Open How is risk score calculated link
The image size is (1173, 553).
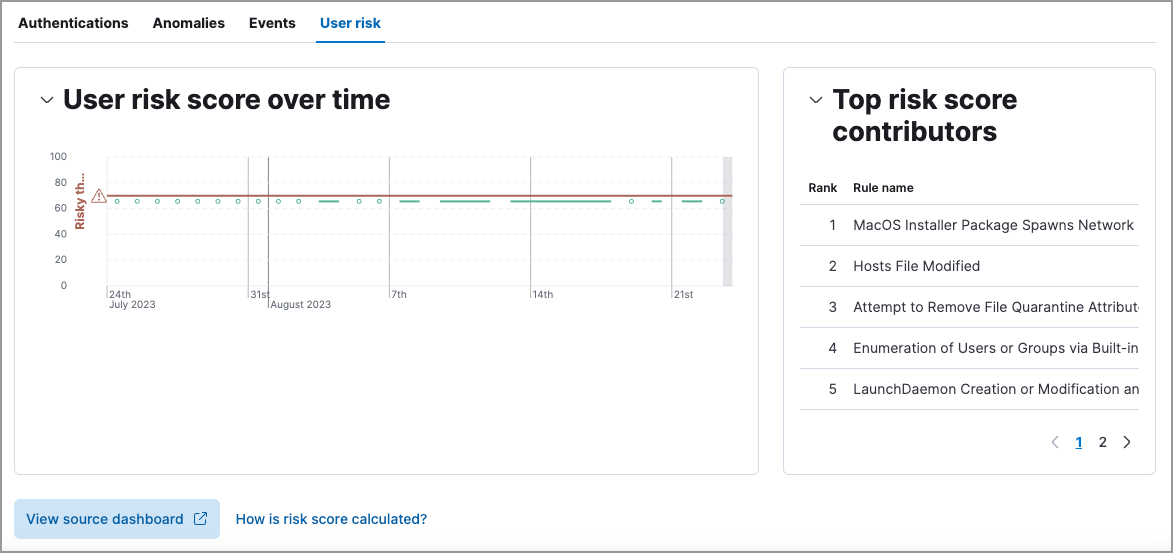pyautogui.click(x=331, y=519)
